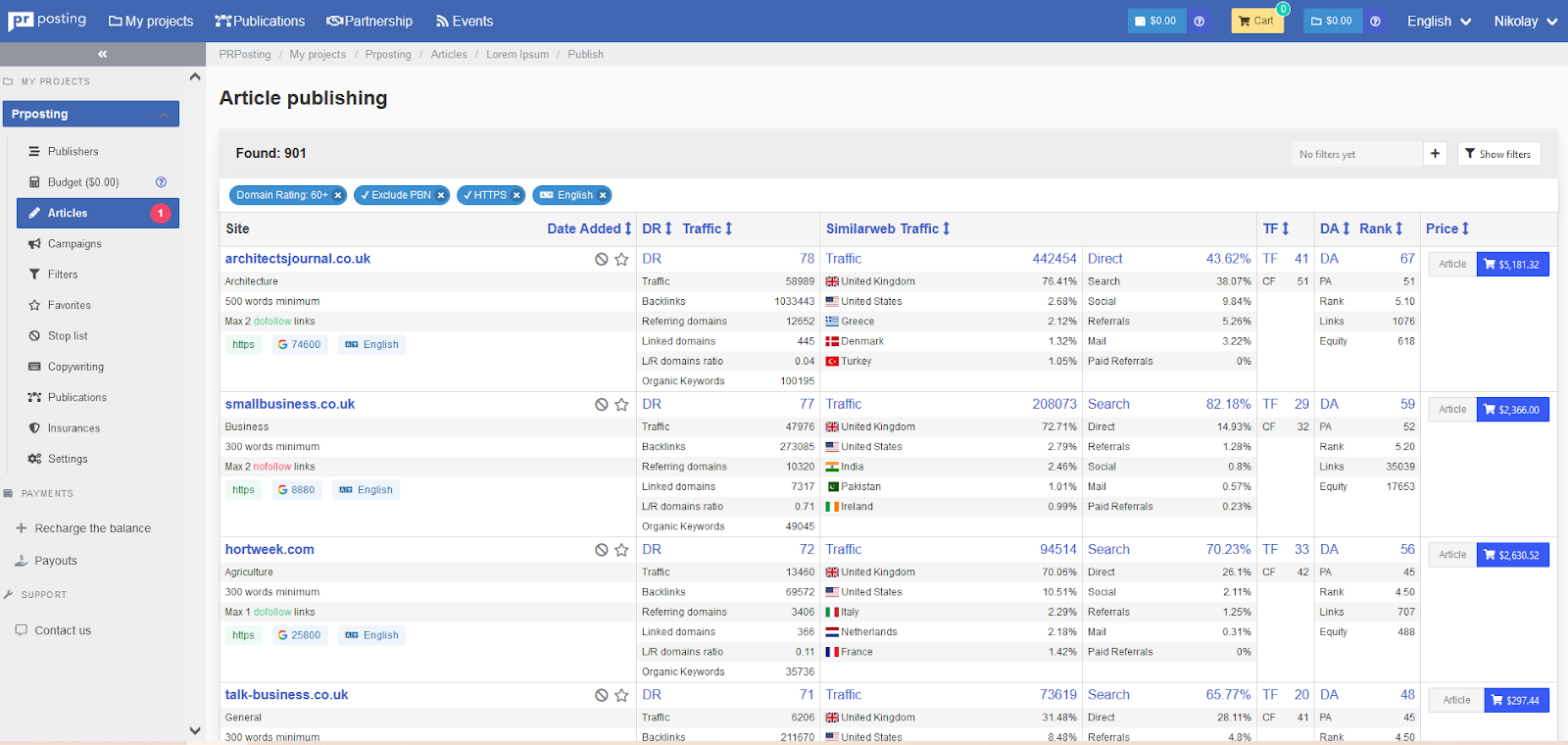Image resolution: width=1568 pixels, height=745 pixels.
Task: Click the second balance $0.00 button
Action: pyautogui.click(x=1333, y=21)
